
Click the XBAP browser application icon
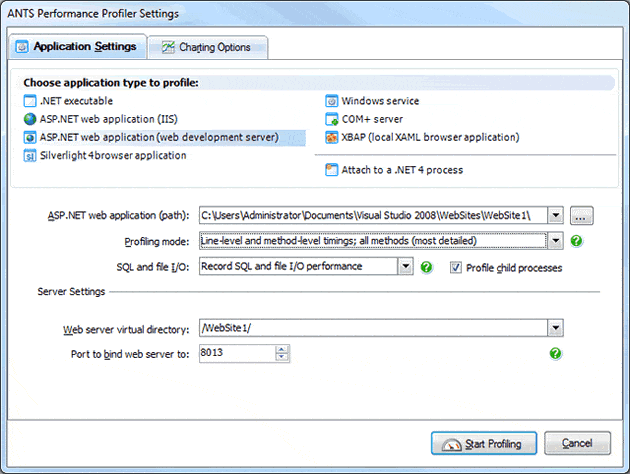(x=331, y=137)
